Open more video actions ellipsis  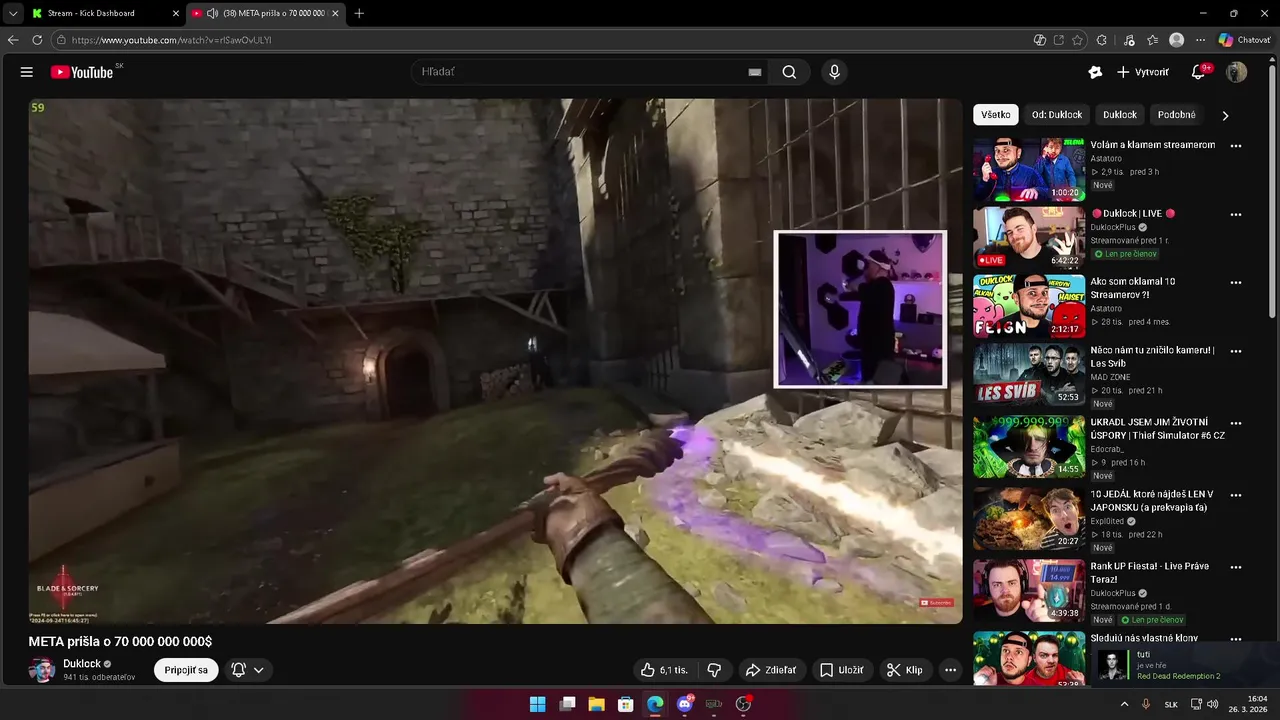click(951, 670)
